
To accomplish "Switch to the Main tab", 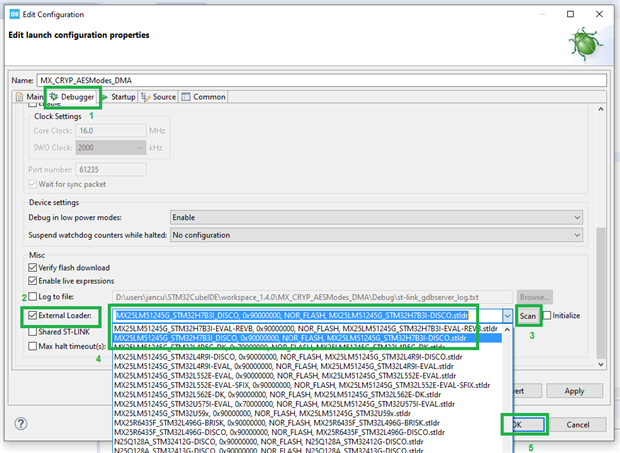I will (x=30, y=97).
